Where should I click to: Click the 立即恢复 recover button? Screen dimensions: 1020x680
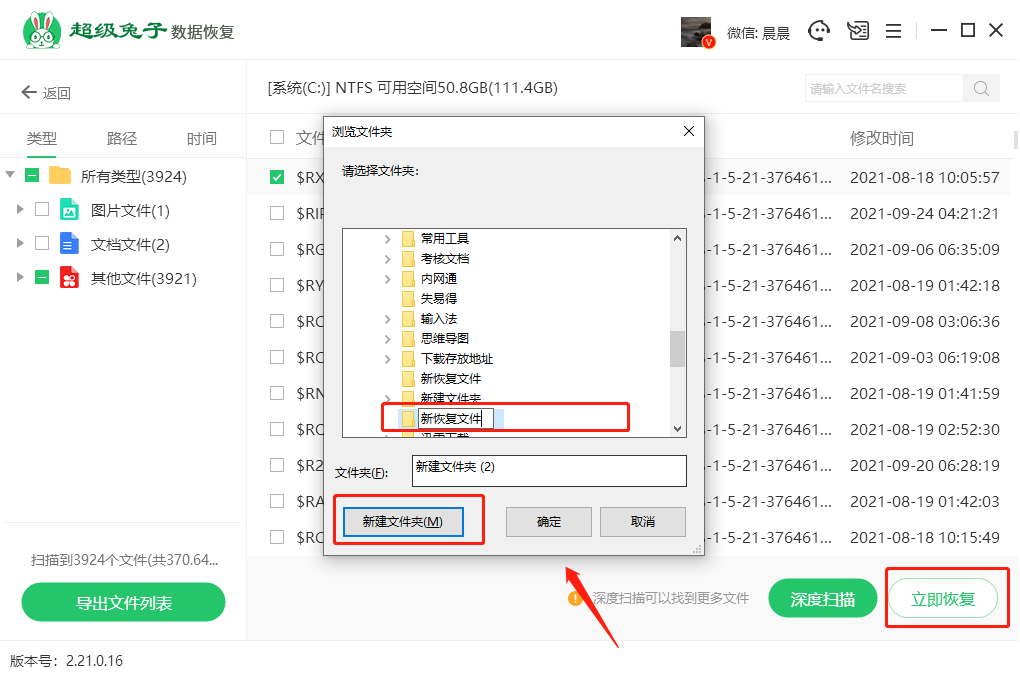tap(942, 599)
